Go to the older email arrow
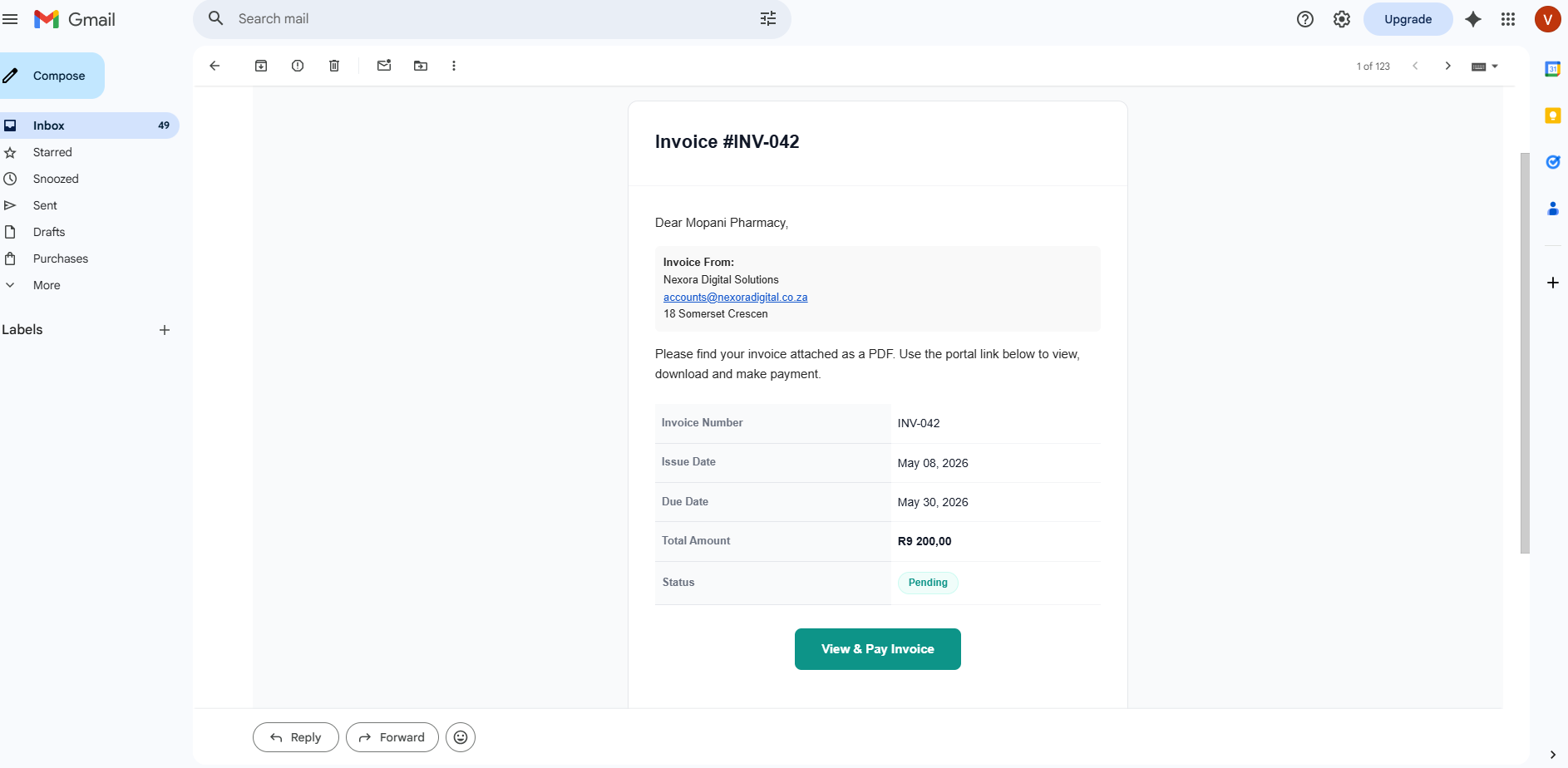1568x768 pixels. 1448,66
